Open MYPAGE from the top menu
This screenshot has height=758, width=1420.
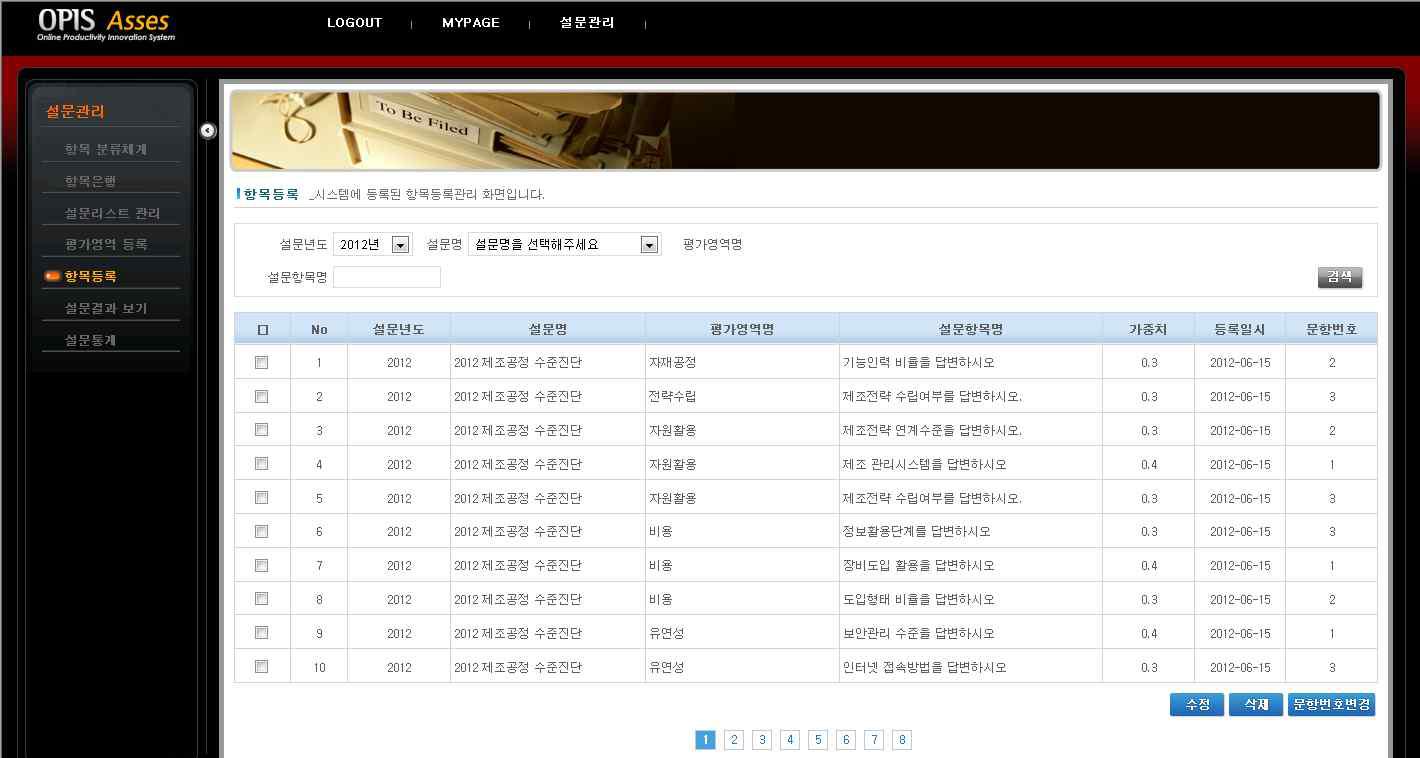[x=470, y=23]
